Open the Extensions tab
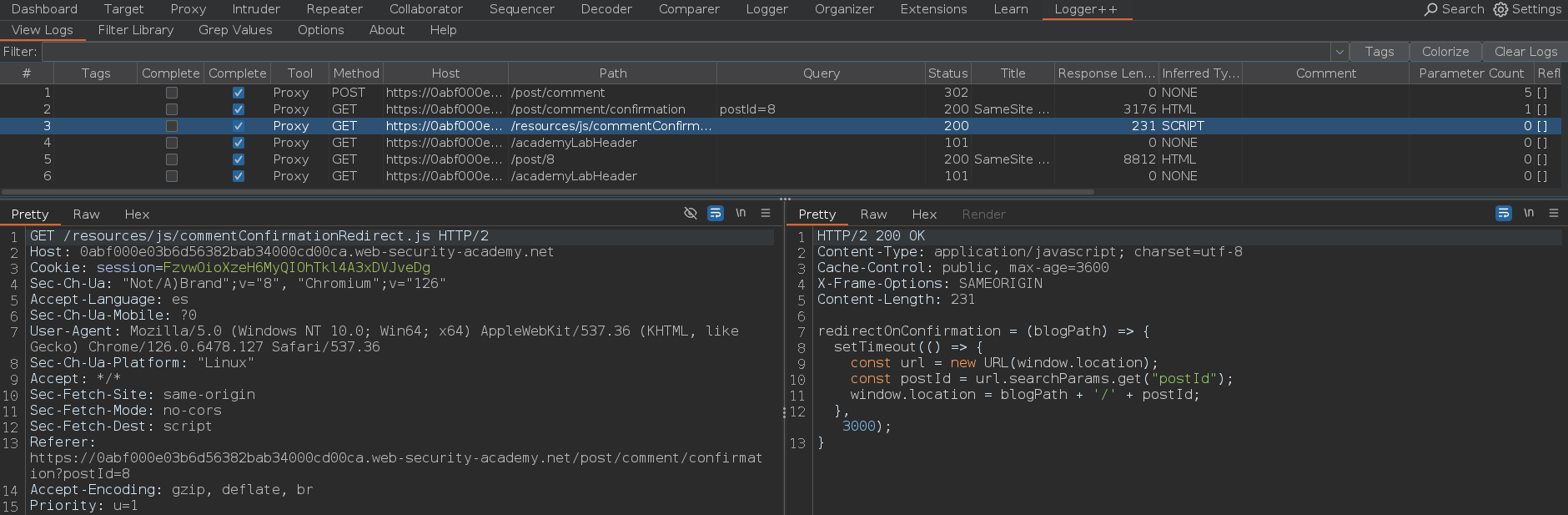Image resolution: width=1568 pixels, height=515 pixels. point(933,9)
